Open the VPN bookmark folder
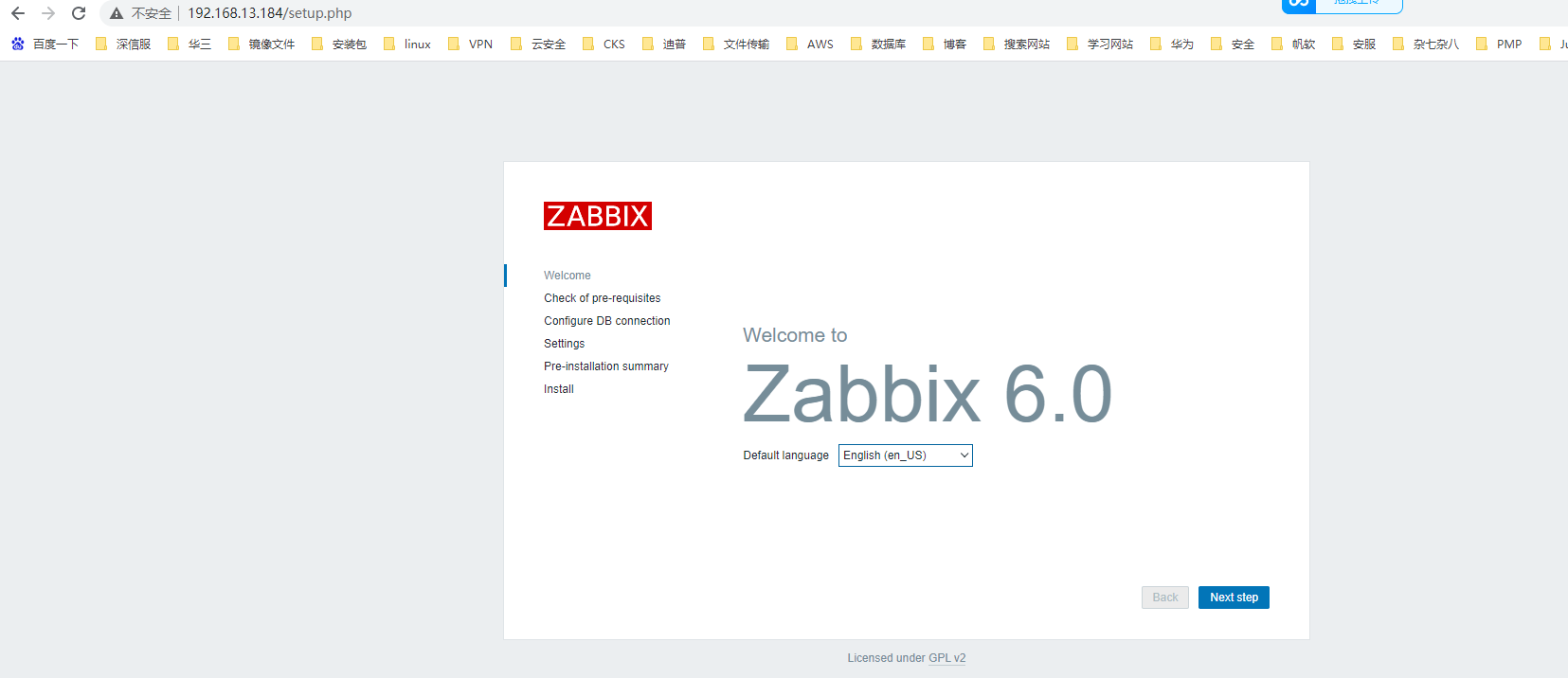This screenshot has width=1568, height=678. click(x=471, y=44)
